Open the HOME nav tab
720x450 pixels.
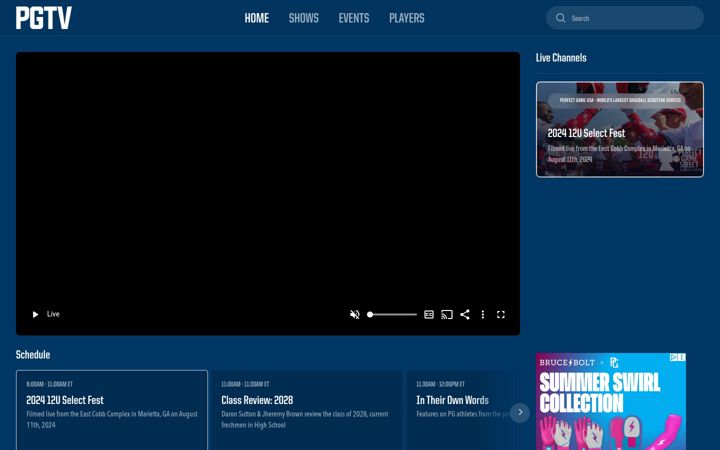point(257,18)
